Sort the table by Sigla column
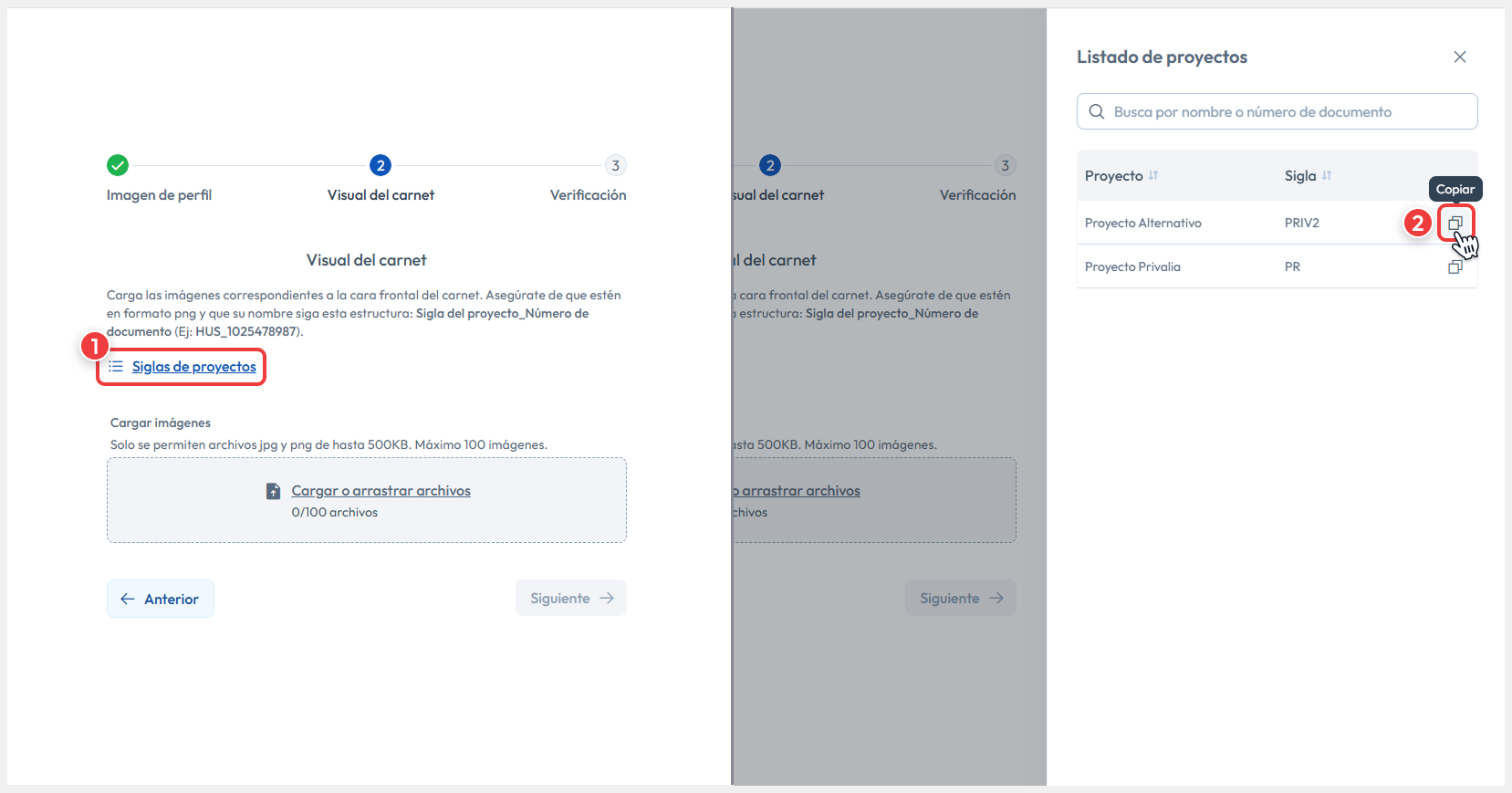The height and width of the screenshot is (793, 1512). pos(1327,175)
